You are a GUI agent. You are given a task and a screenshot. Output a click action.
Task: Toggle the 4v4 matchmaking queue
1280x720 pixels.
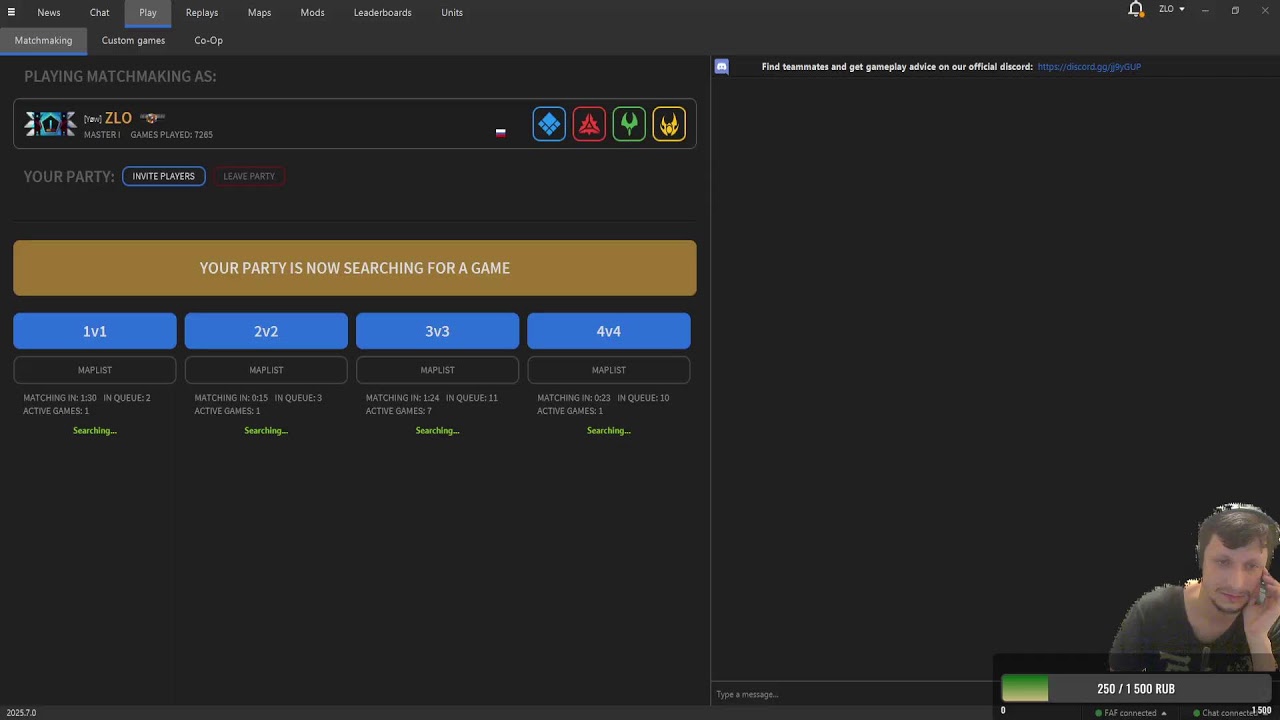click(x=609, y=331)
